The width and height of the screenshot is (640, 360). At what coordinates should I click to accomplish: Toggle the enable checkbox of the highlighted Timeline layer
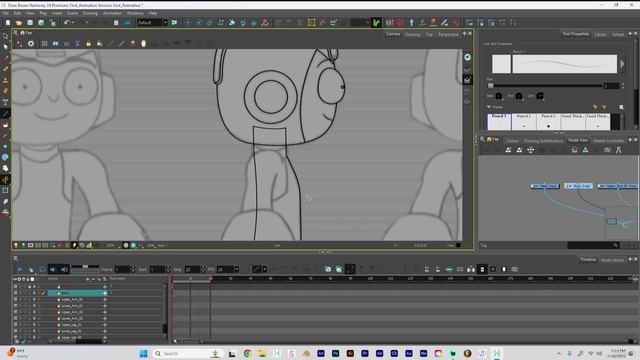(x=16, y=293)
